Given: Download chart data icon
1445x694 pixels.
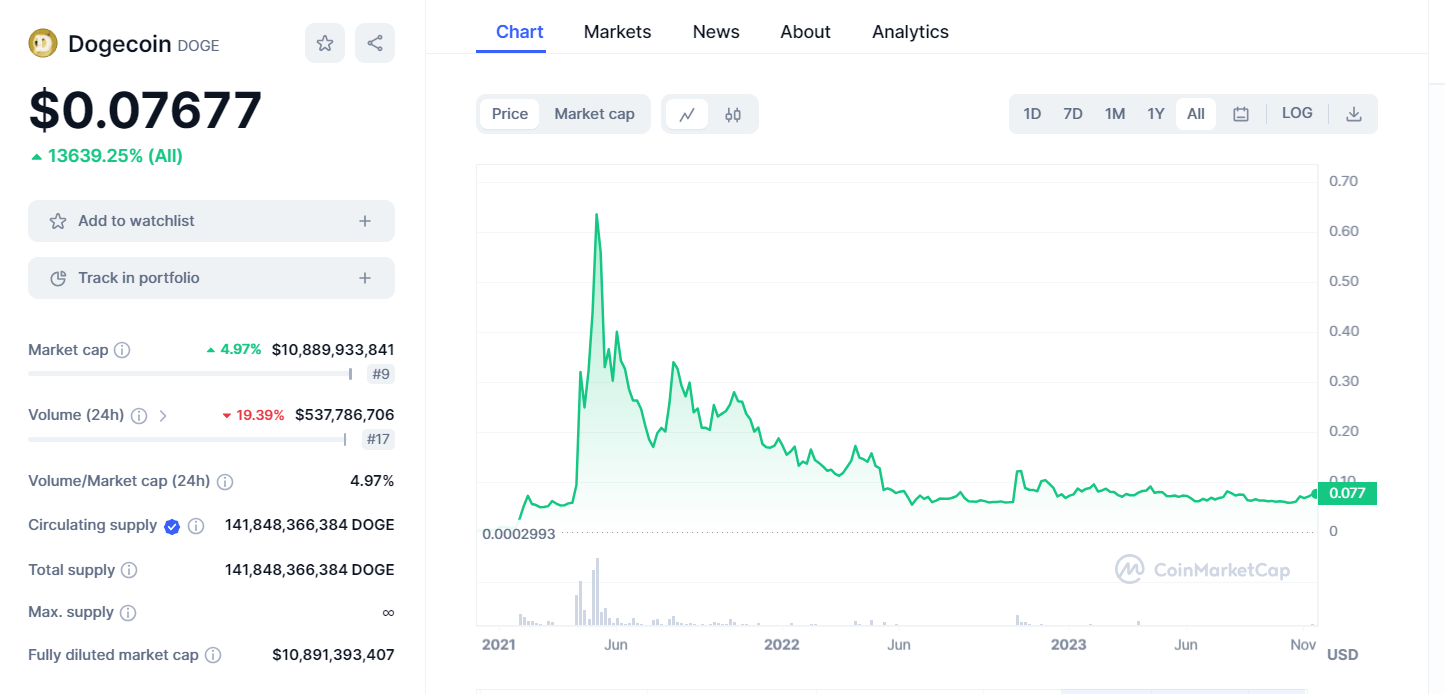Looking at the screenshot, I should 1354,114.
